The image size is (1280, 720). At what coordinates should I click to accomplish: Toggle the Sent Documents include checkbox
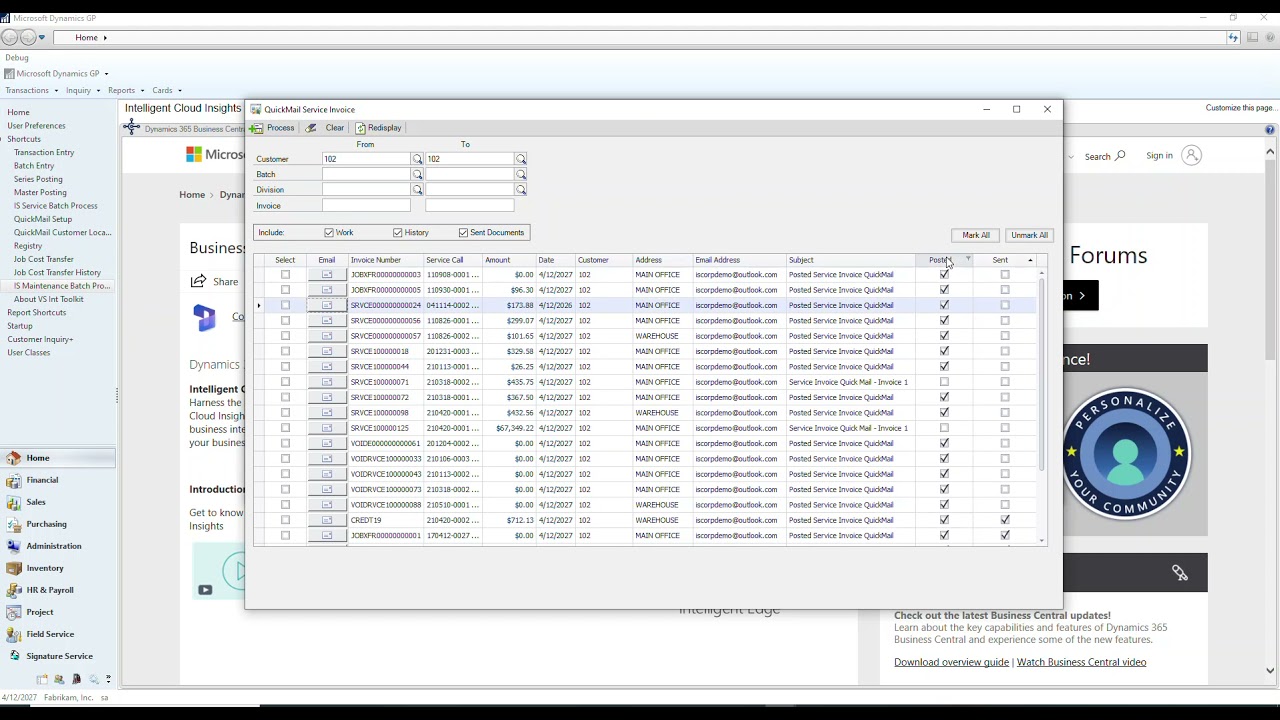pos(464,233)
